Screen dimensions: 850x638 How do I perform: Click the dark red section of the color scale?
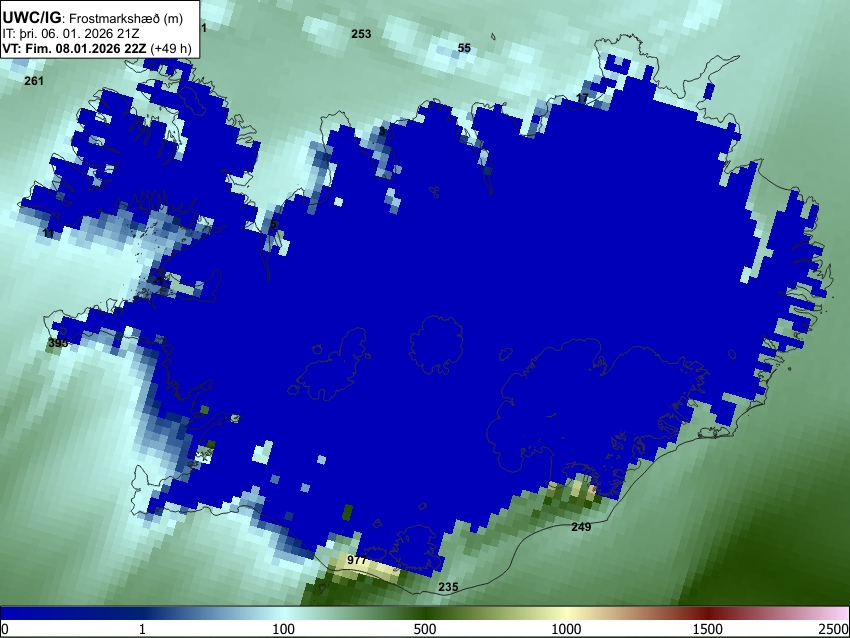pyautogui.click(x=708, y=613)
